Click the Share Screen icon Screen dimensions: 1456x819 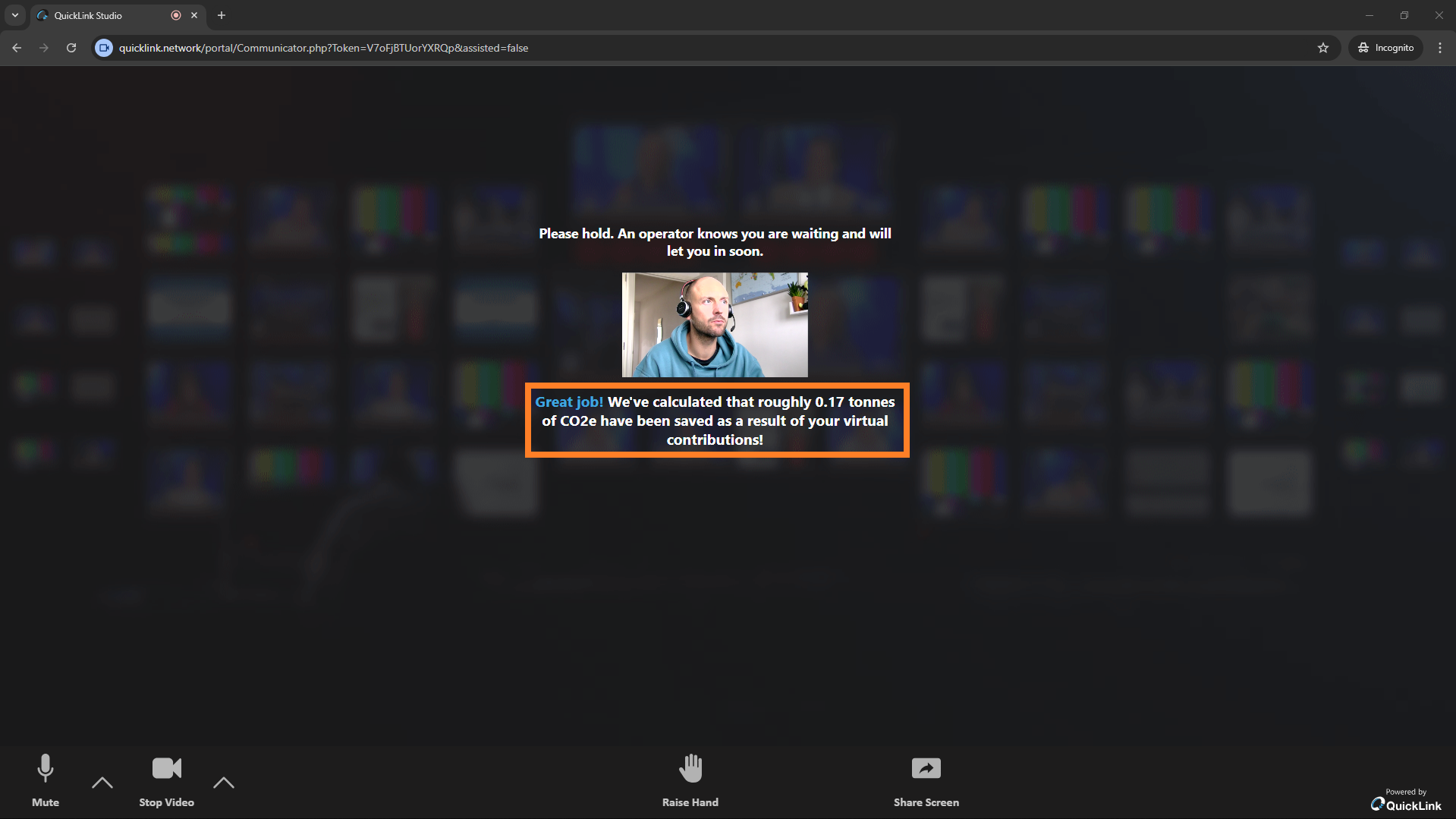tap(926, 769)
